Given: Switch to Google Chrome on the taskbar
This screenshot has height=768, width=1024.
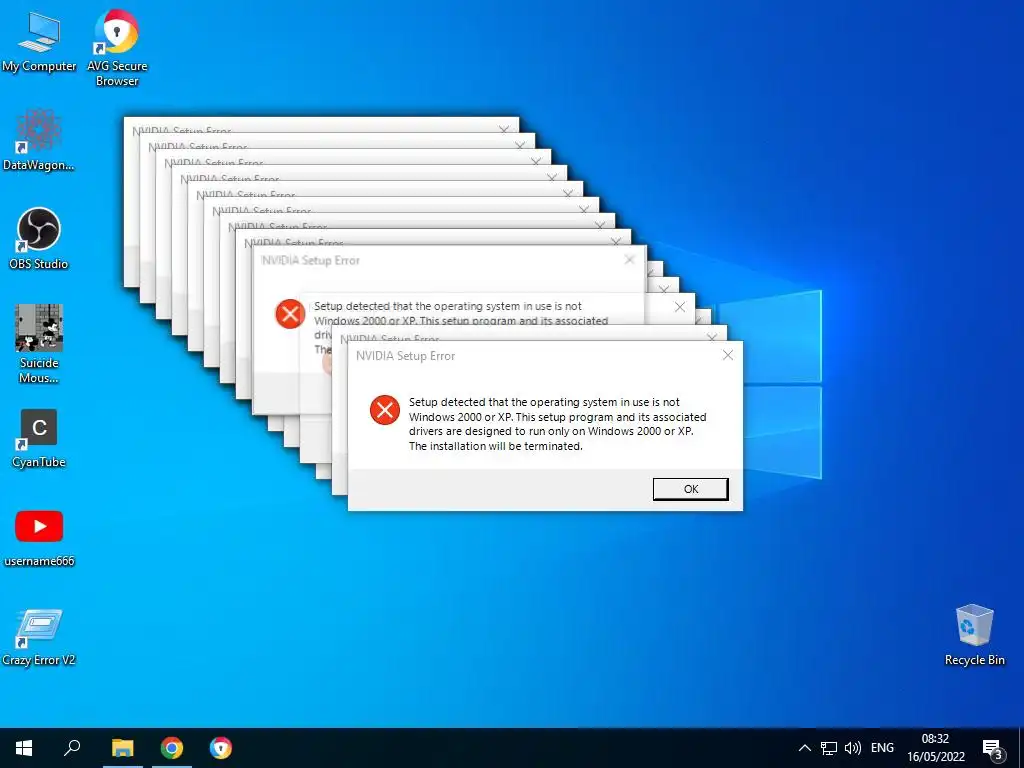Looking at the screenshot, I should (172, 748).
